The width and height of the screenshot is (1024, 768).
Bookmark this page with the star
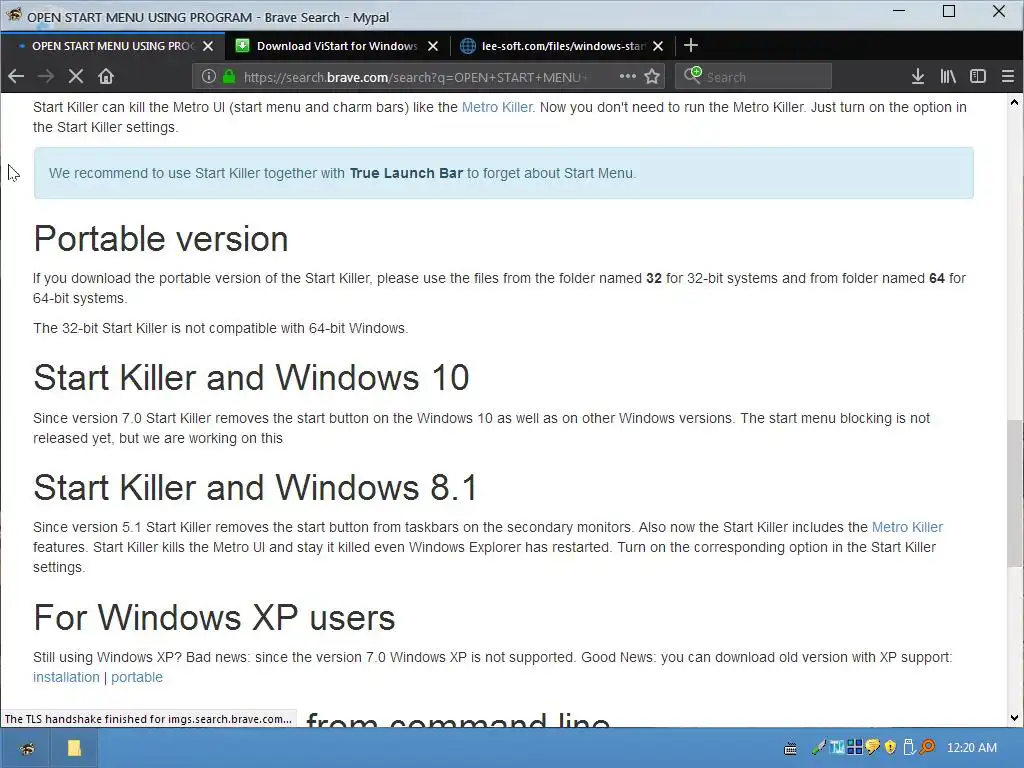652,76
